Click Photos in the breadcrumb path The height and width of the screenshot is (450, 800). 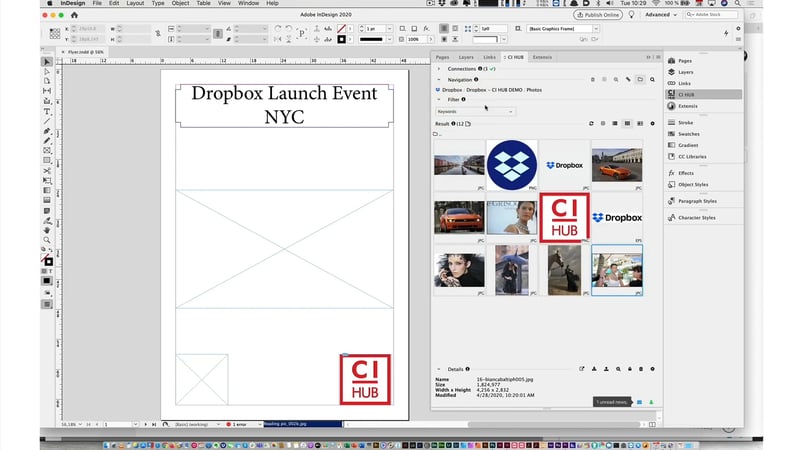click(534, 90)
